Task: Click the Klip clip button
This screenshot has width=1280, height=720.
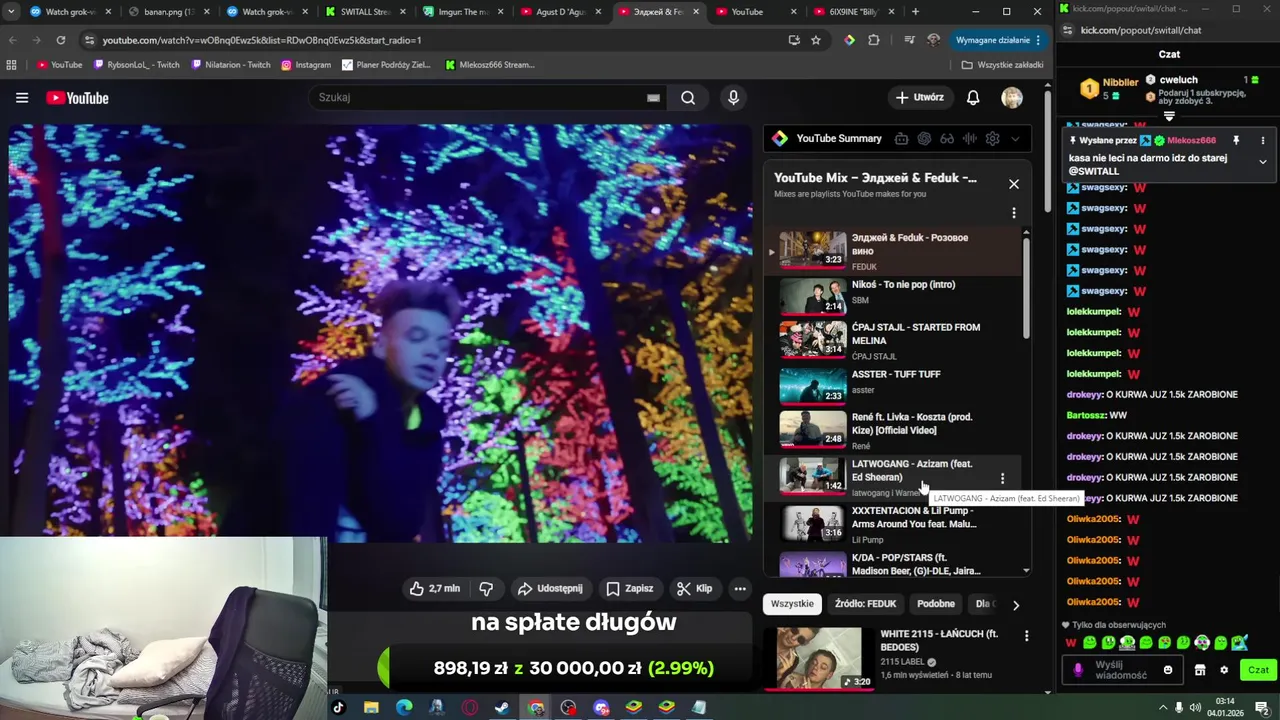Action: pyautogui.click(x=694, y=589)
